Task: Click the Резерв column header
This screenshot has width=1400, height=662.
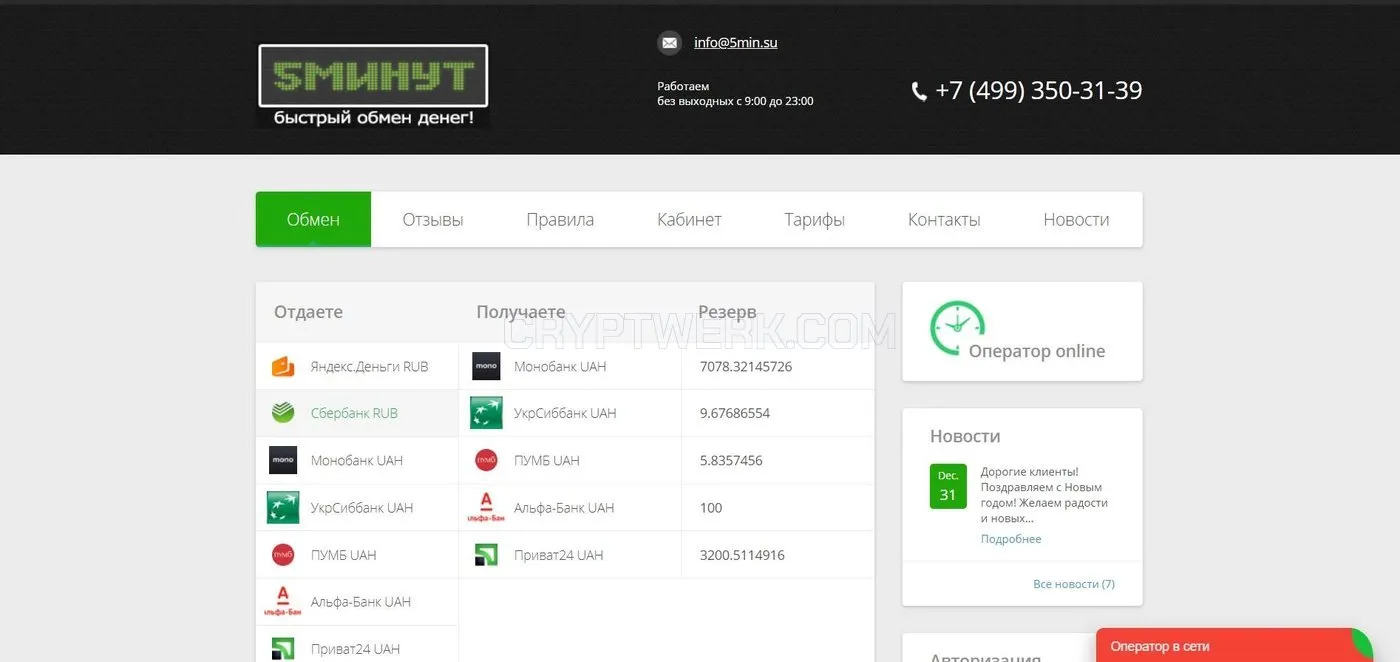Action: point(727,312)
